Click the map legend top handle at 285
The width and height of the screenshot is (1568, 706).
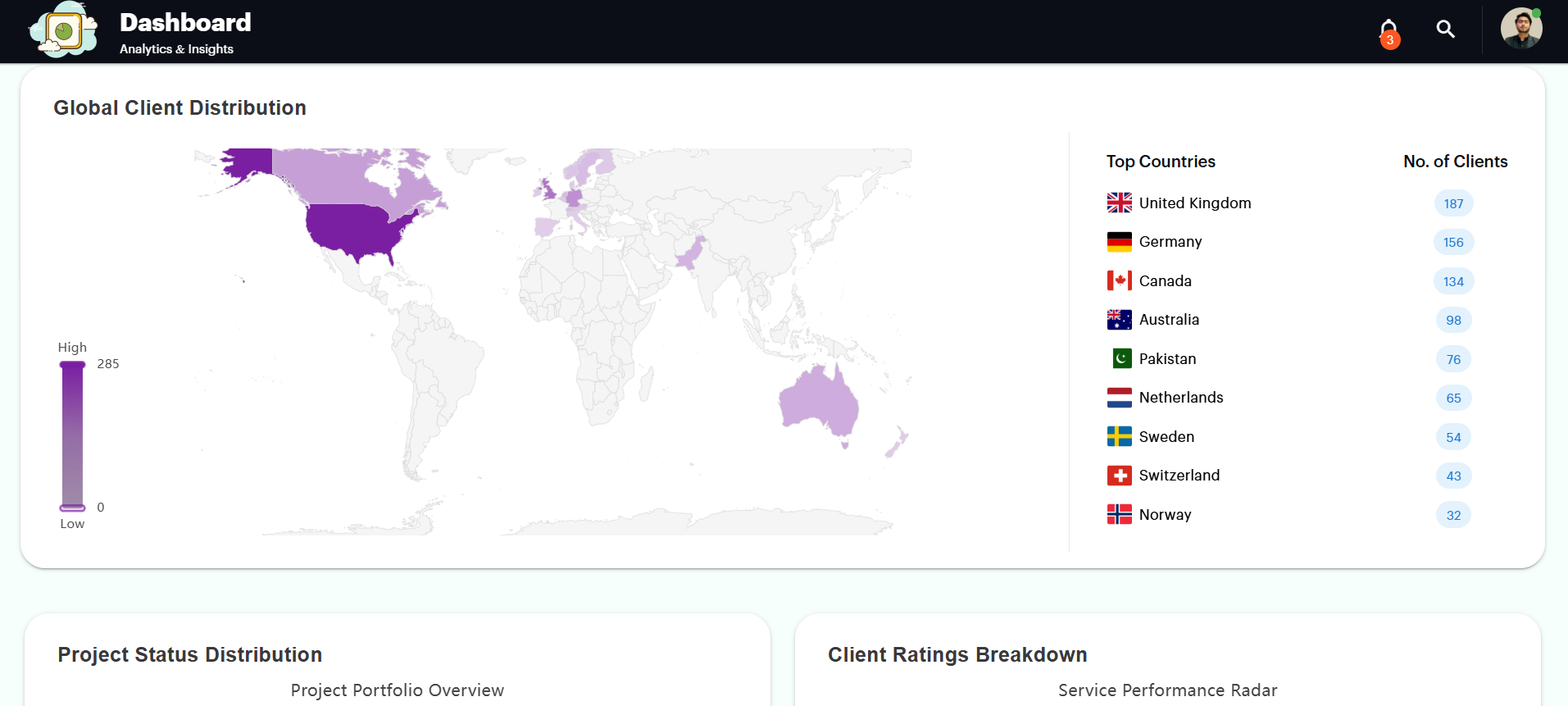(72, 365)
